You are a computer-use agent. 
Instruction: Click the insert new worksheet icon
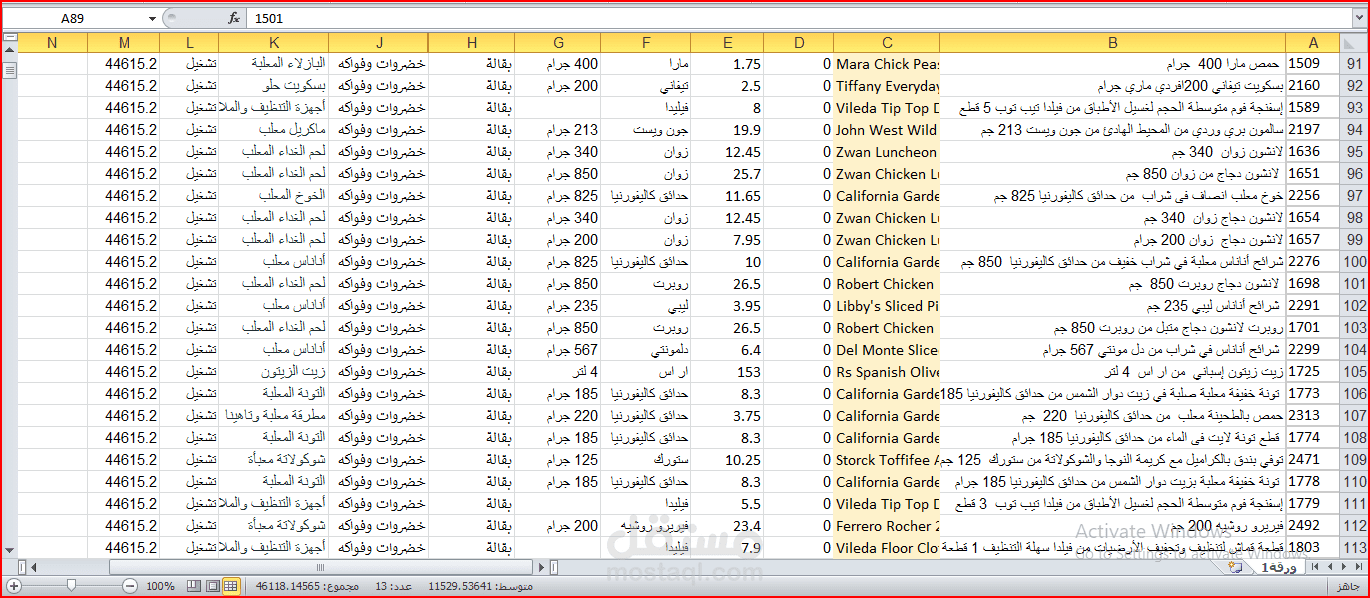tap(1235, 567)
